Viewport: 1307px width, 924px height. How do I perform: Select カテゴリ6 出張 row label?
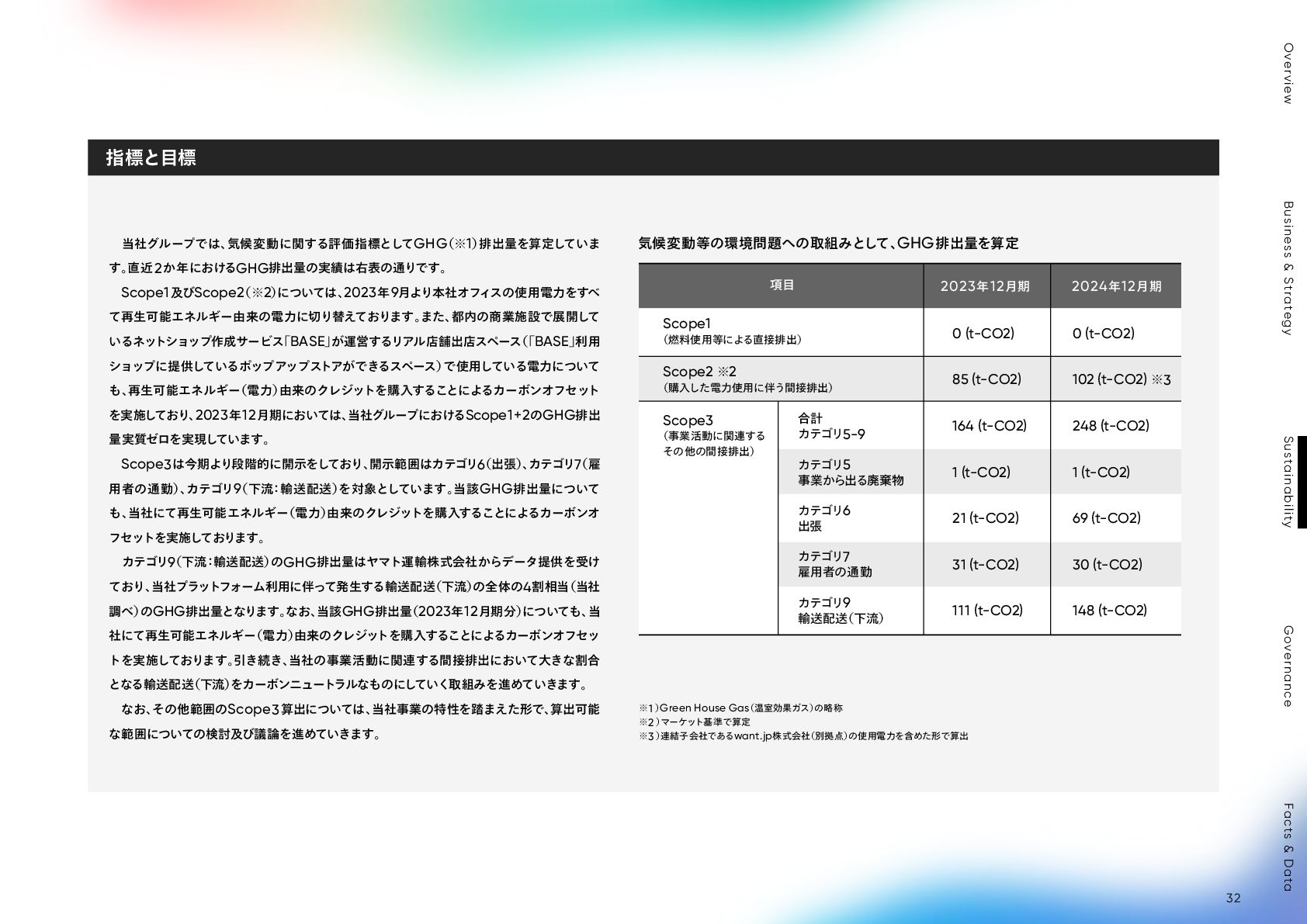point(823,517)
